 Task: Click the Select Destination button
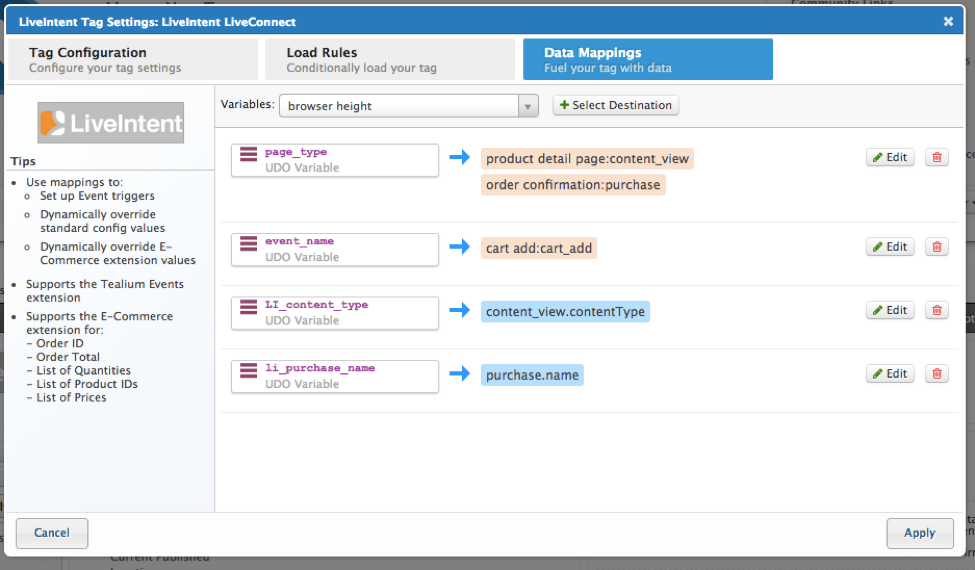(616, 105)
